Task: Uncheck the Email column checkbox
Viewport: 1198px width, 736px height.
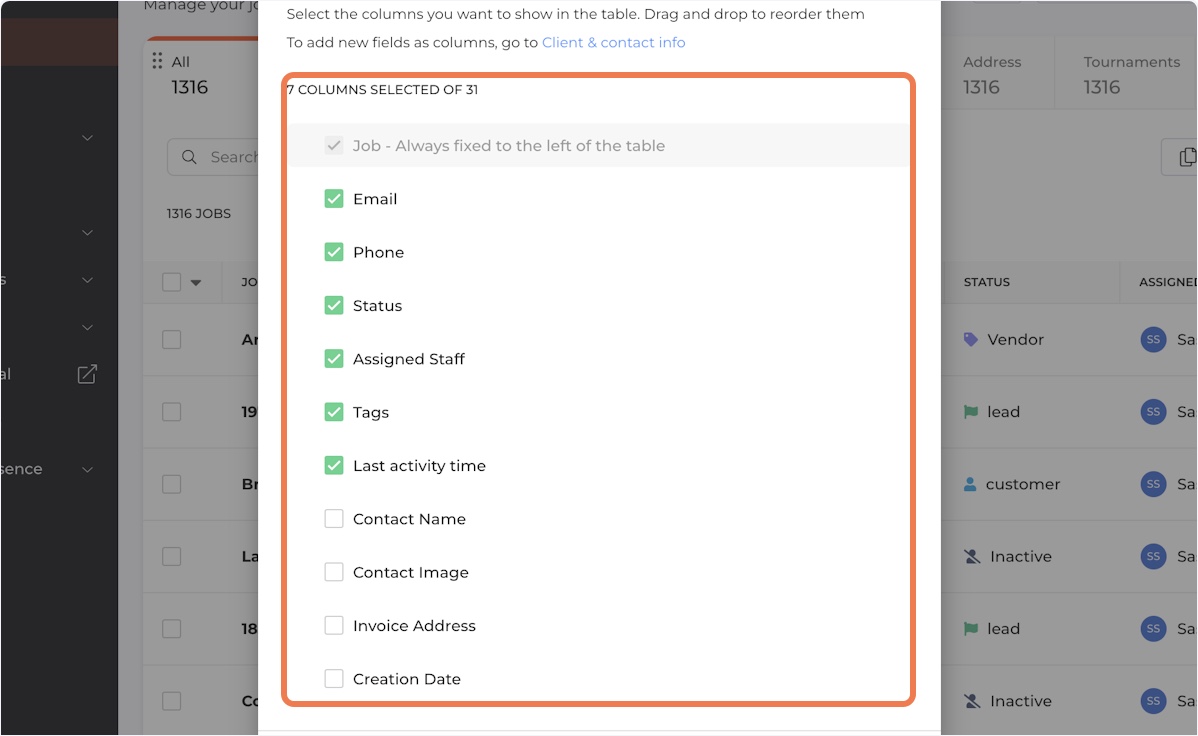Action: (x=334, y=199)
